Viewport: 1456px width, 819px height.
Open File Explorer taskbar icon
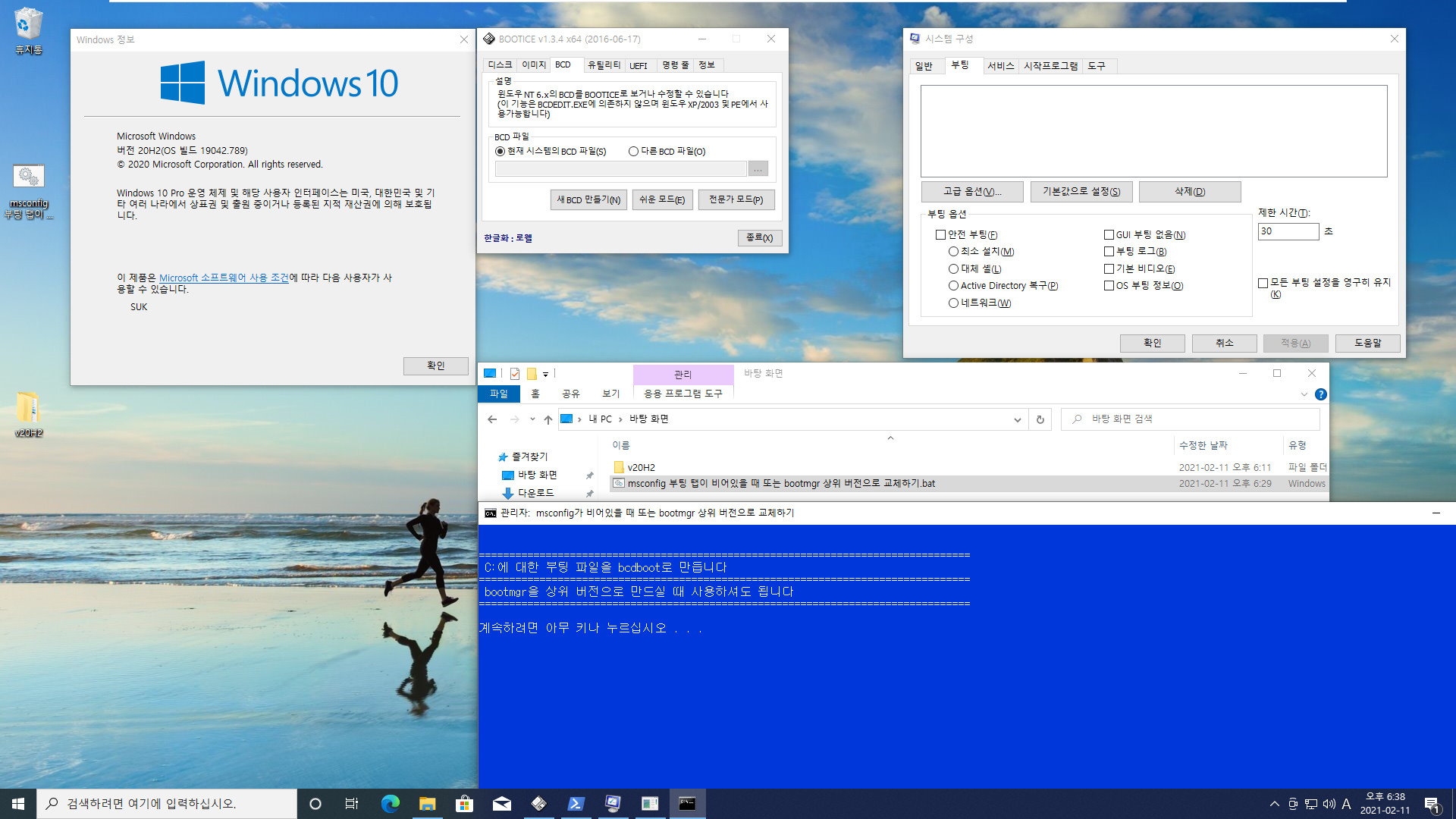(427, 804)
